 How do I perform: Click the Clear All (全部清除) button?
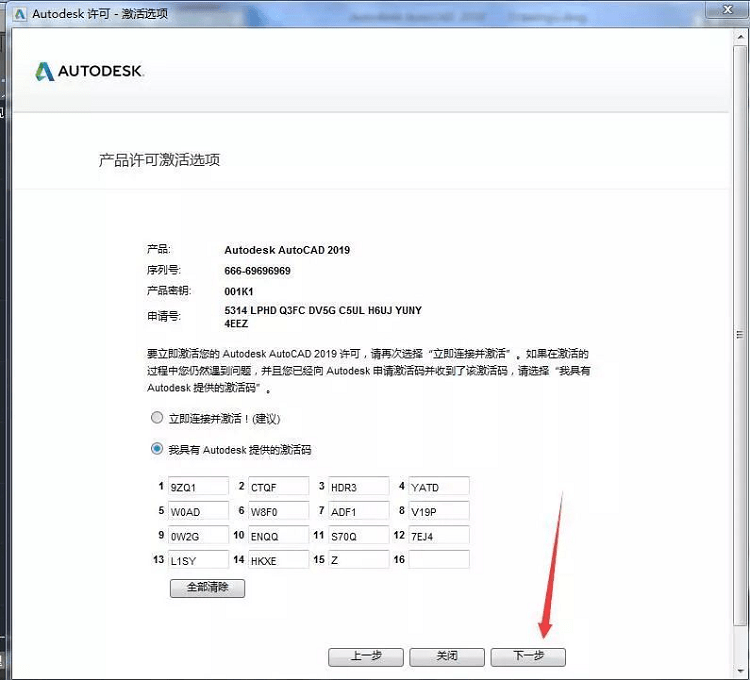pos(208,588)
